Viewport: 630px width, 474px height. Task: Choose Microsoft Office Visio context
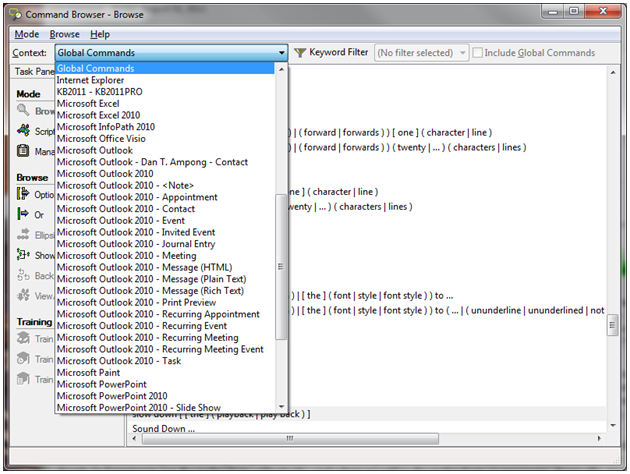(x=165, y=139)
